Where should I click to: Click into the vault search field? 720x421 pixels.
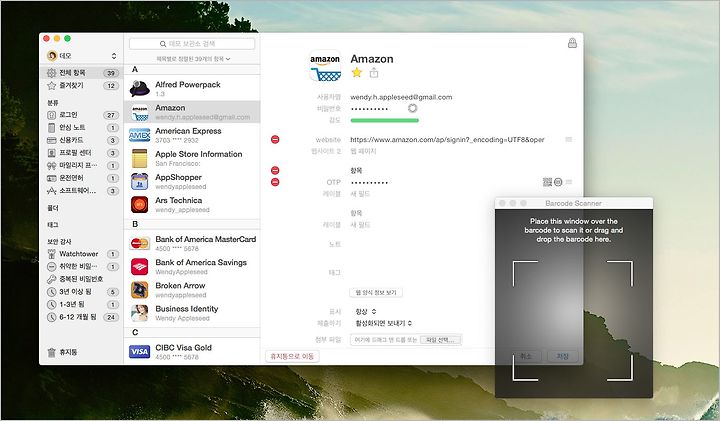point(192,44)
